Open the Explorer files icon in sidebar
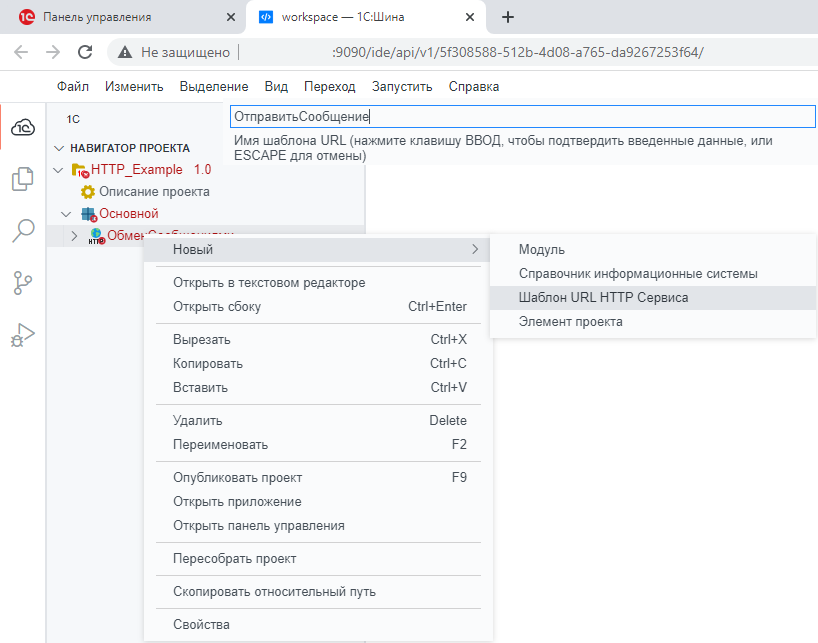 [22, 179]
